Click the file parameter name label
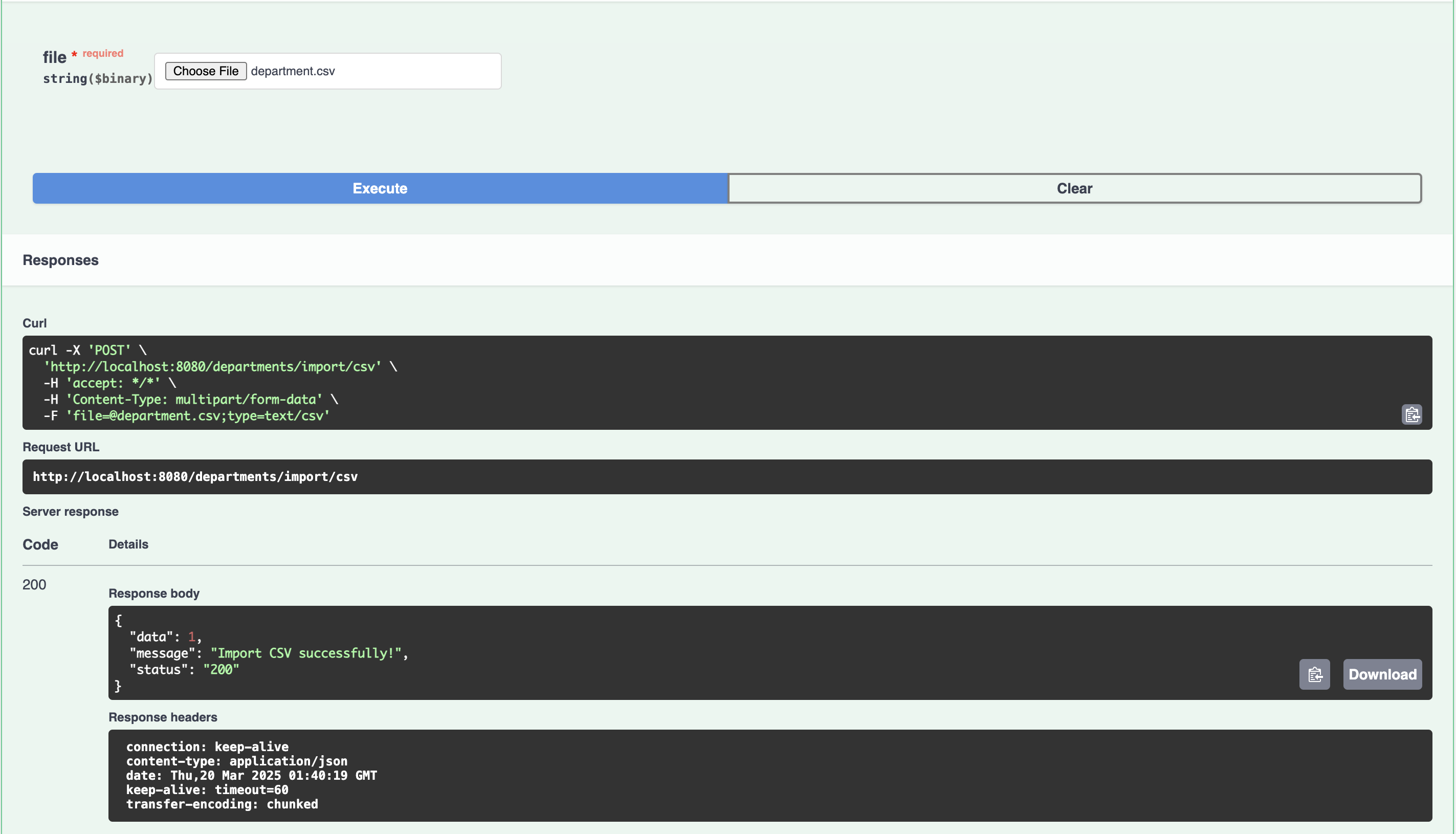This screenshot has height=834, width=1456. tap(54, 57)
